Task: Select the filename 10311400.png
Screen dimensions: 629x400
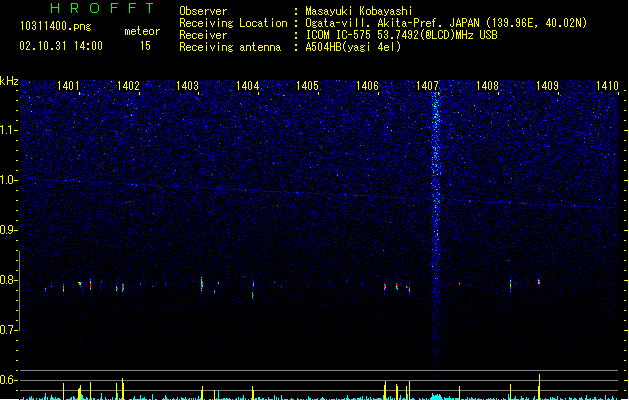Action: pyautogui.click(x=56, y=26)
